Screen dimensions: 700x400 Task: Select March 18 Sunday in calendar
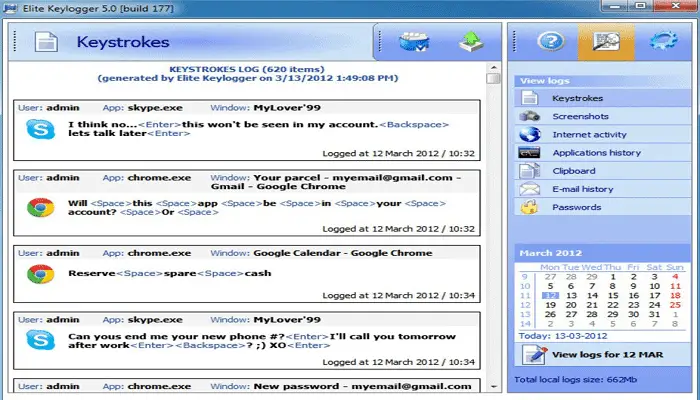click(675, 296)
